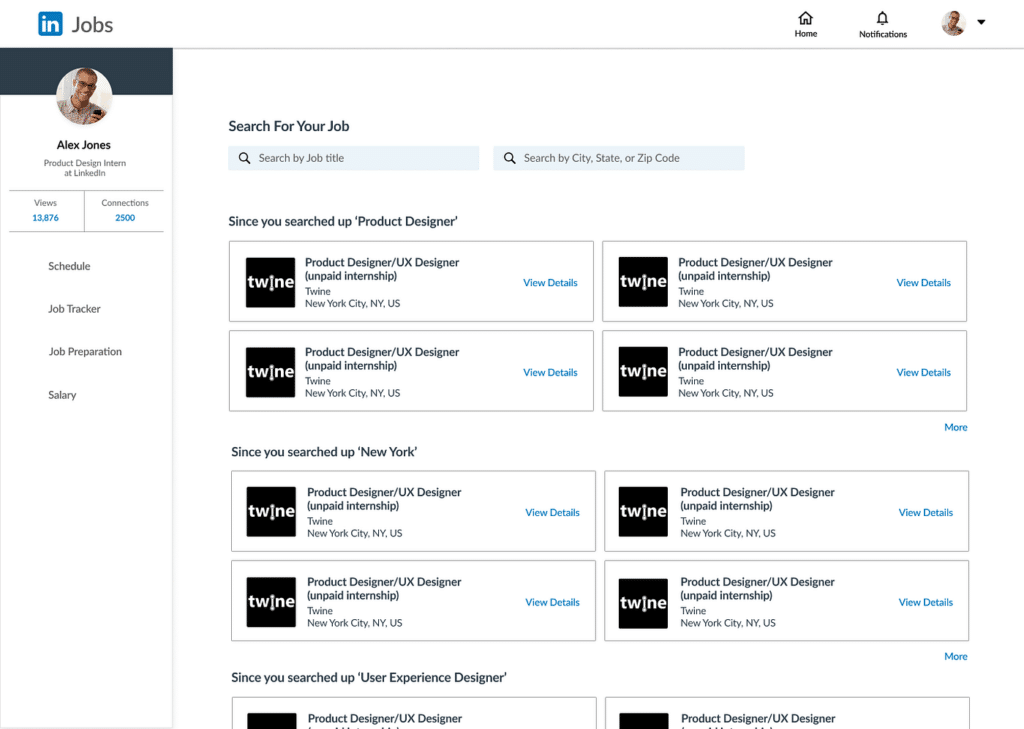The width and height of the screenshot is (1024, 729).
Task: Click 'Product Design Intern at LinkedIn' subtitle
Action: click(85, 168)
